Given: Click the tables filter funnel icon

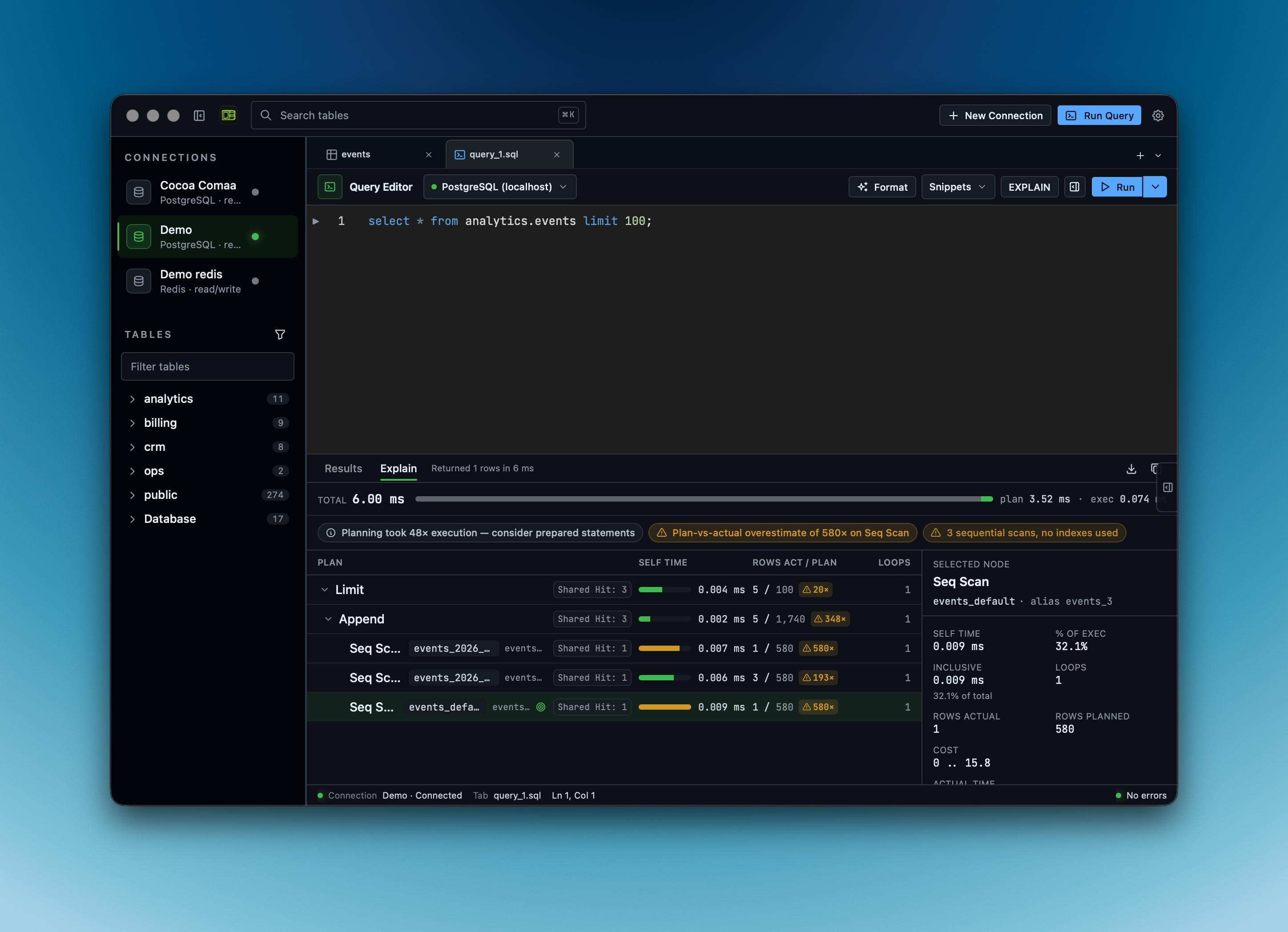Looking at the screenshot, I should point(280,334).
